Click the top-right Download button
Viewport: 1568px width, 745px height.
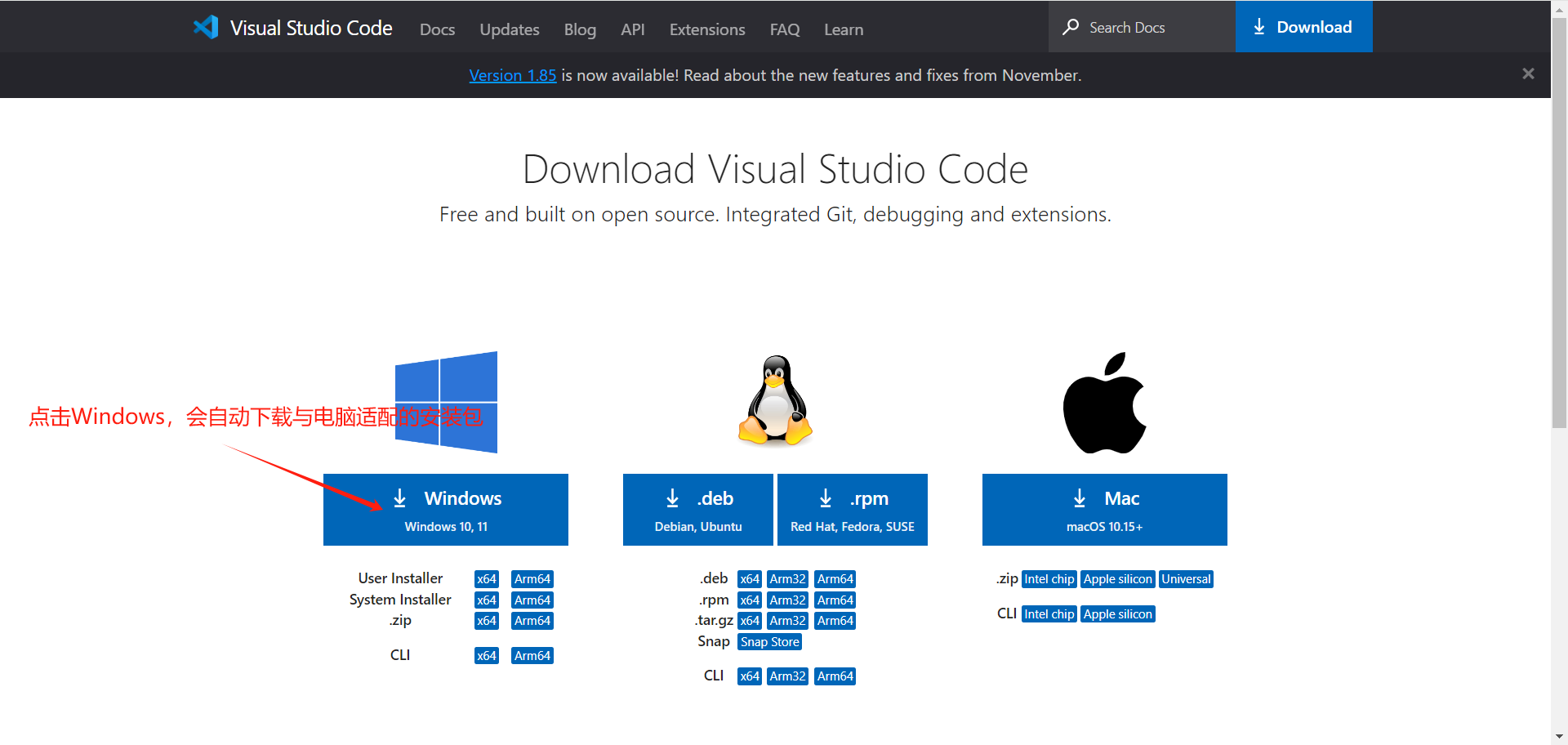pyautogui.click(x=1303, y=27)
